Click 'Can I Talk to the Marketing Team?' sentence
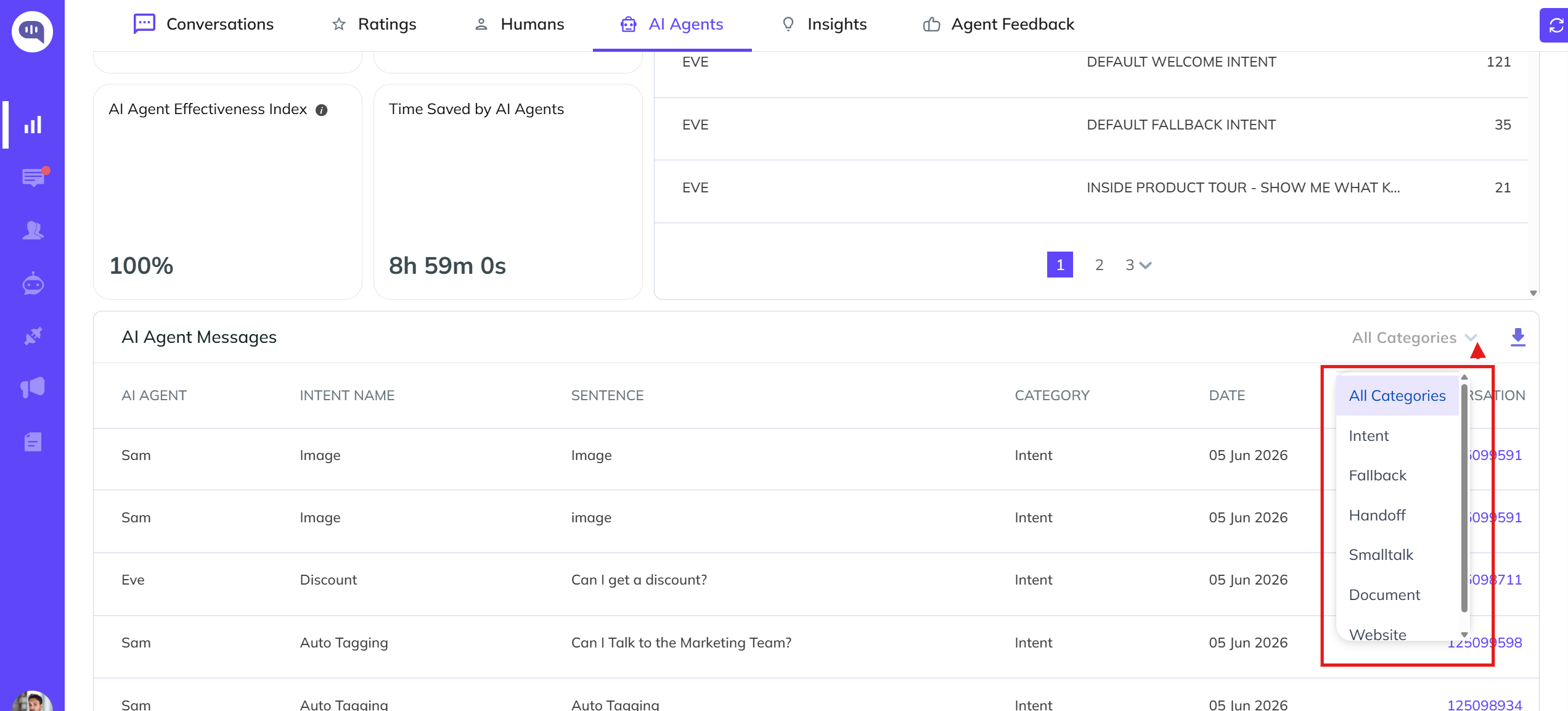This screenshot has height=711, width=1568. point(681,643)
